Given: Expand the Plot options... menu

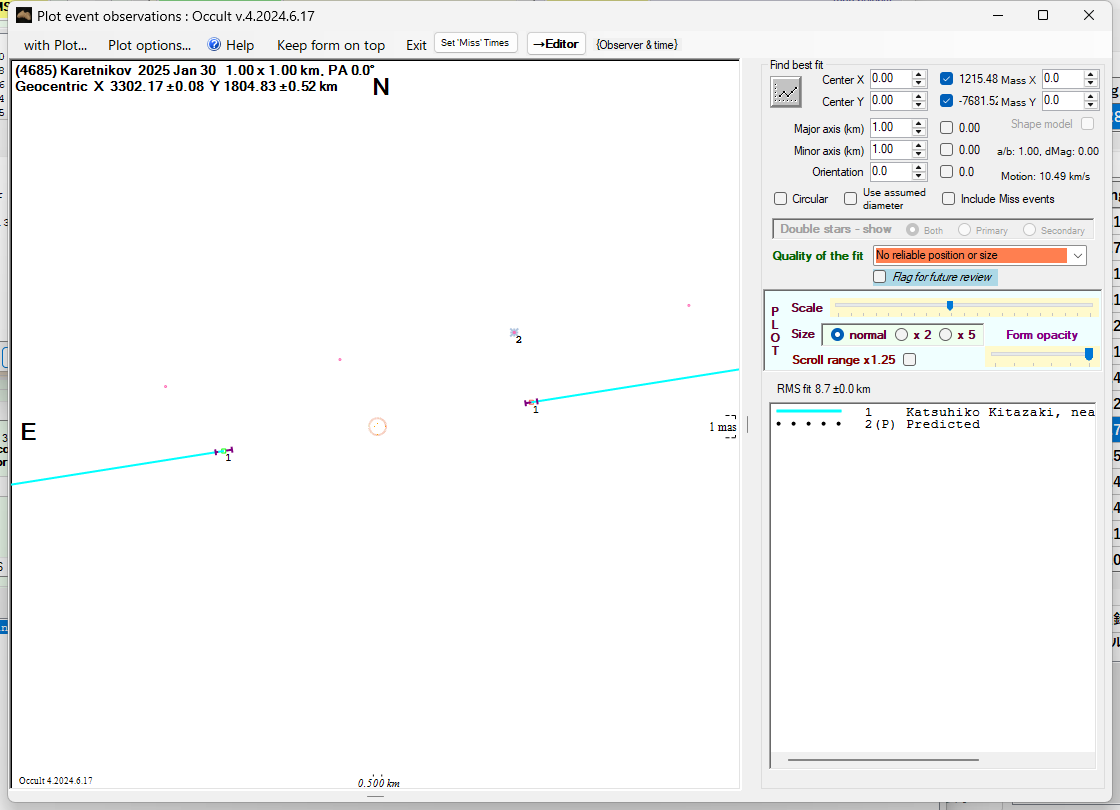Looking at the screenshot, I should click(x=149, y=45).
